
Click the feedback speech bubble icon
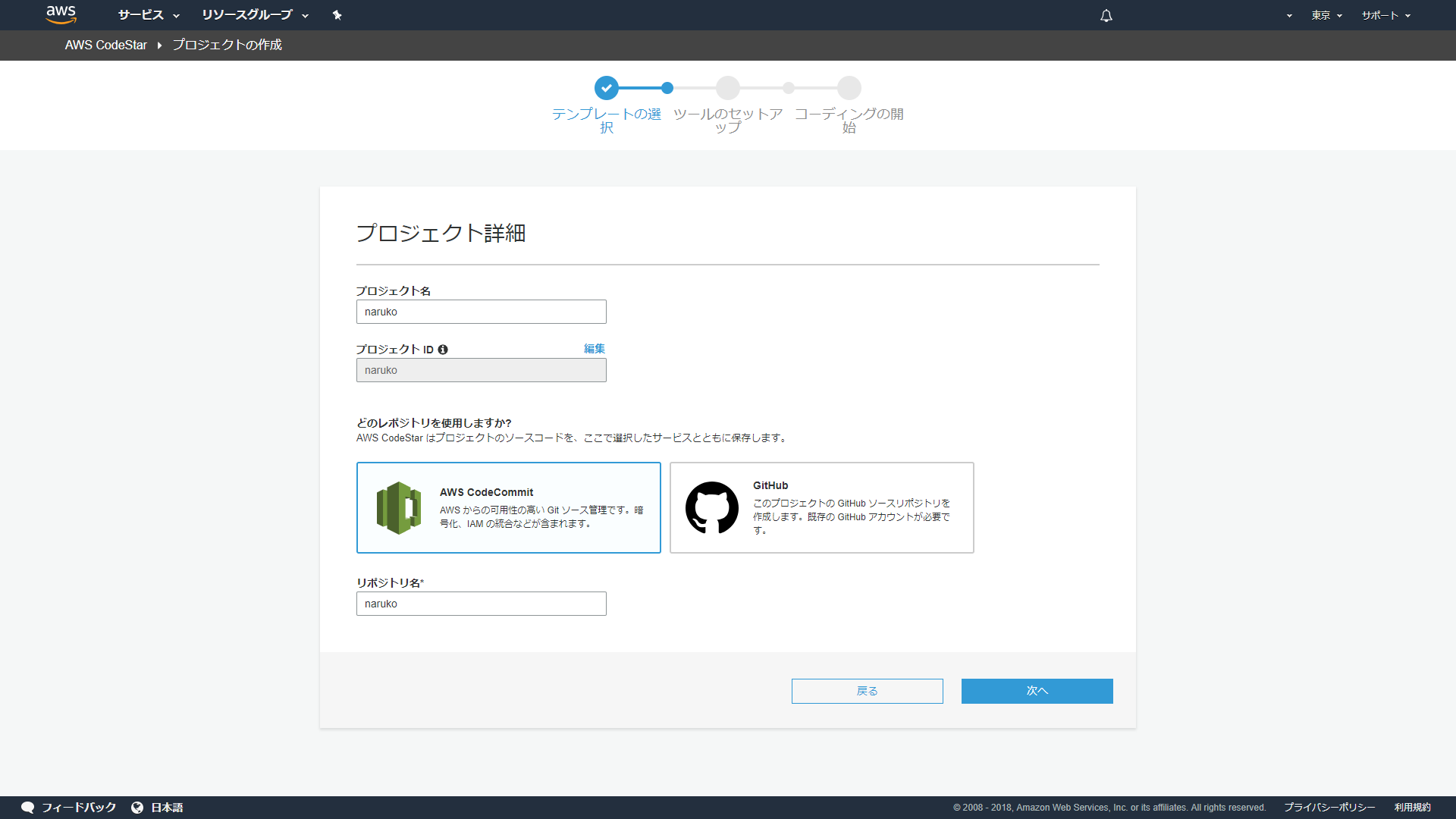coord(28,808)
